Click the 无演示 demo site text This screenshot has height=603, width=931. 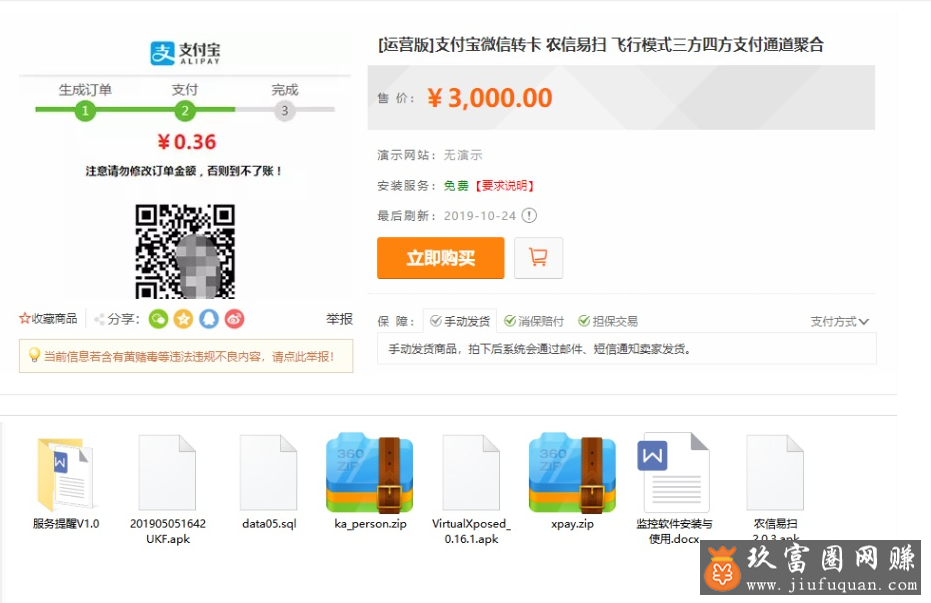[463, 155]
